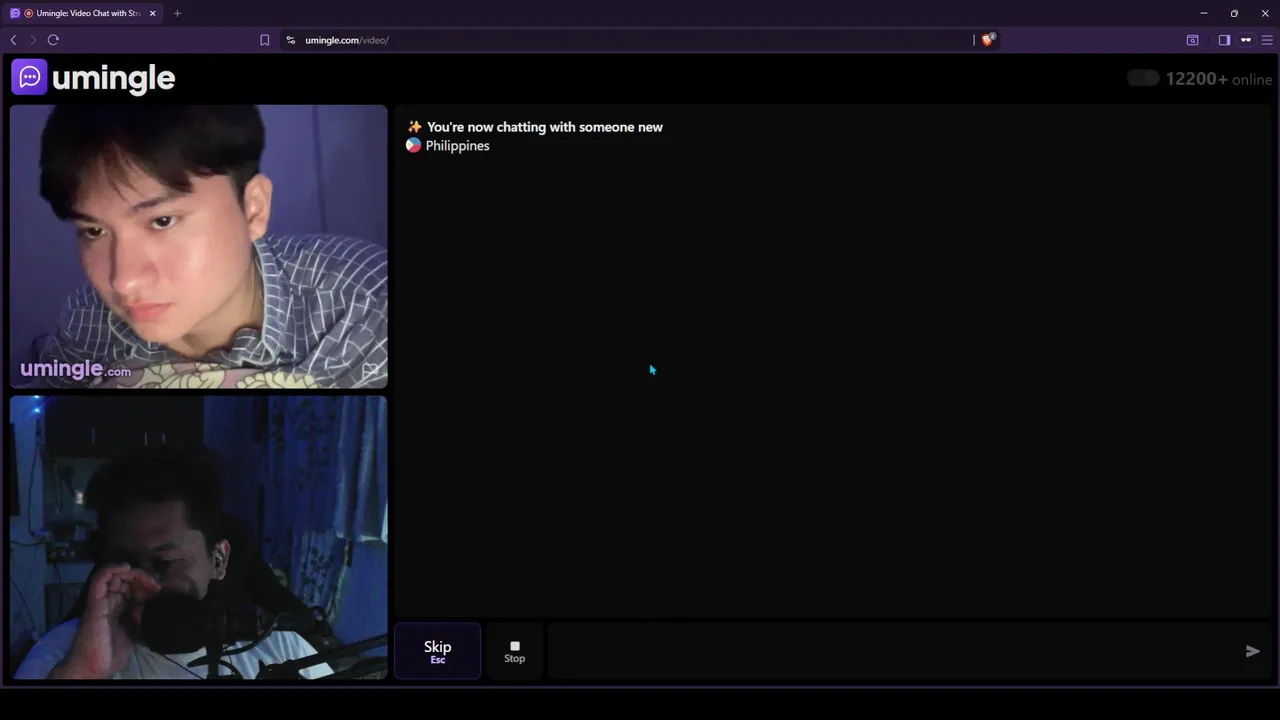Screen dimensions: 1280x720
Task: Stop the current video chat
Action: pos(514,651)
